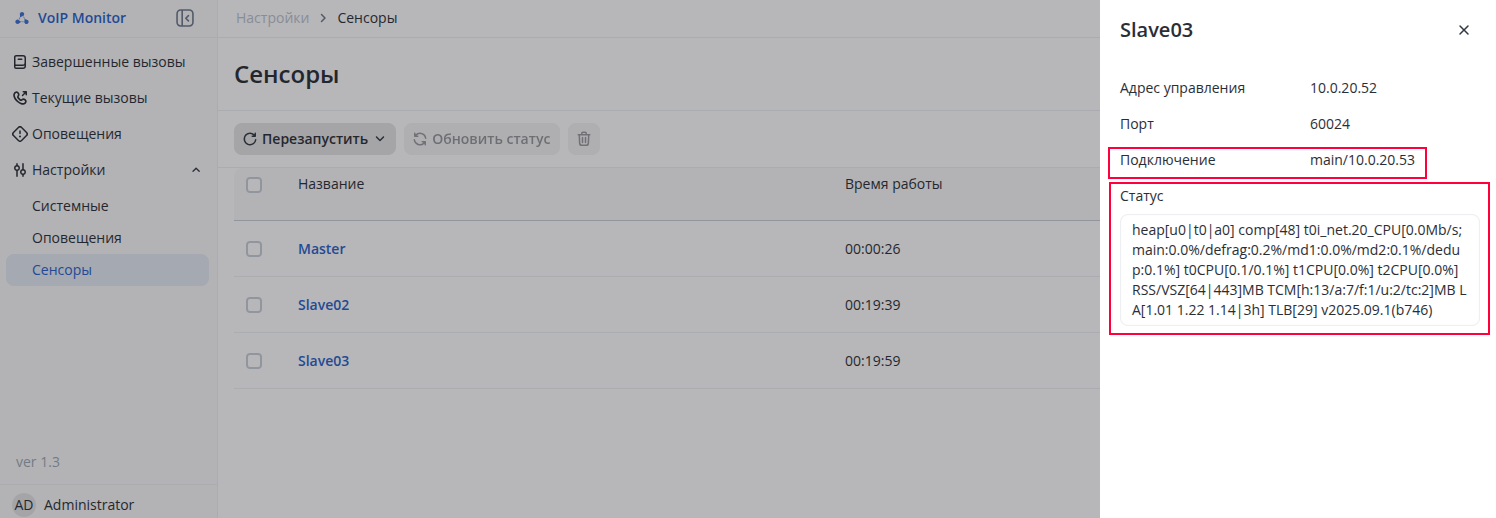Open Текущие вызовы section

pyautogui.click(x=89, y=98)
